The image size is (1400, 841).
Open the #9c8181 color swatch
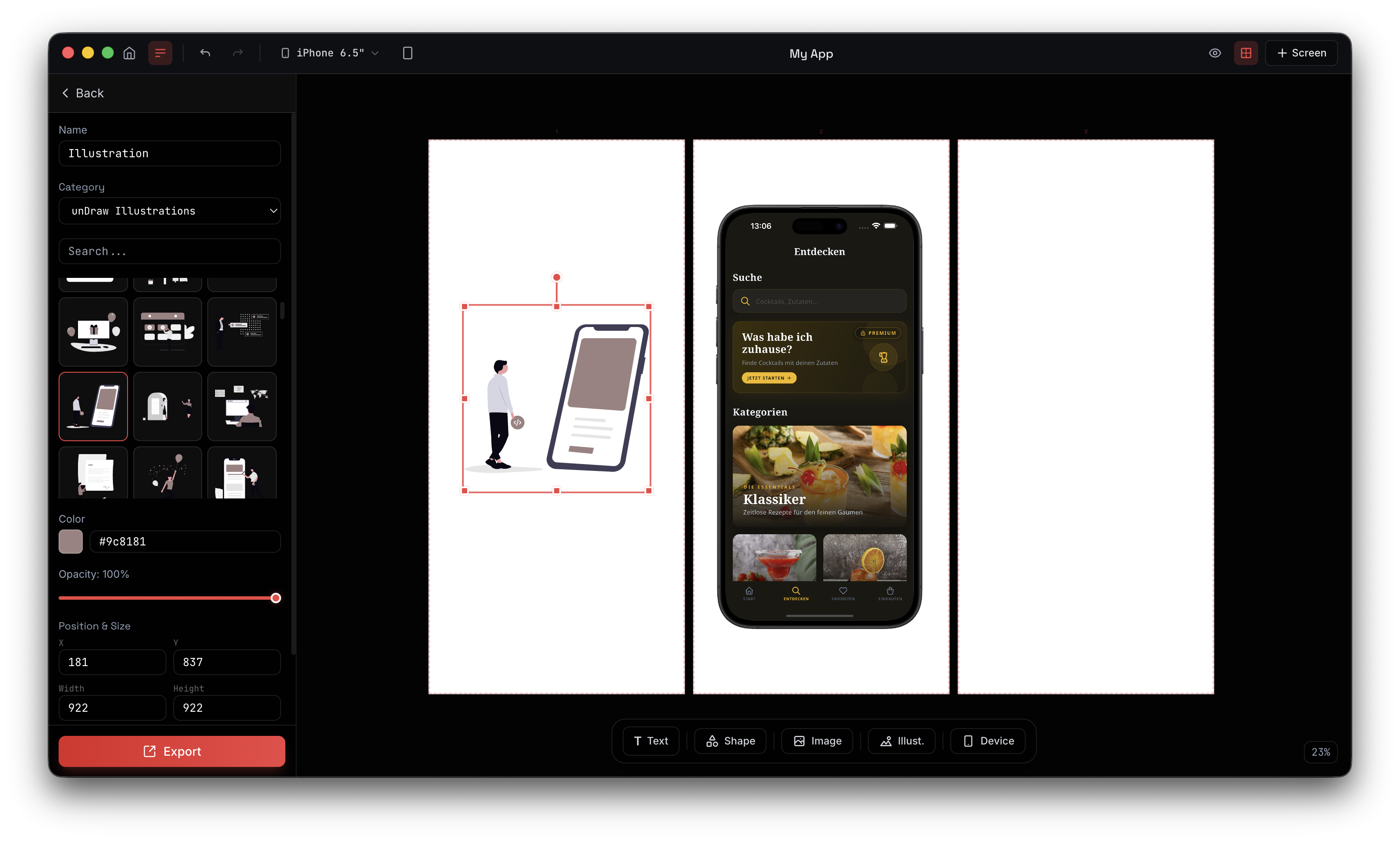click(70, 541)
